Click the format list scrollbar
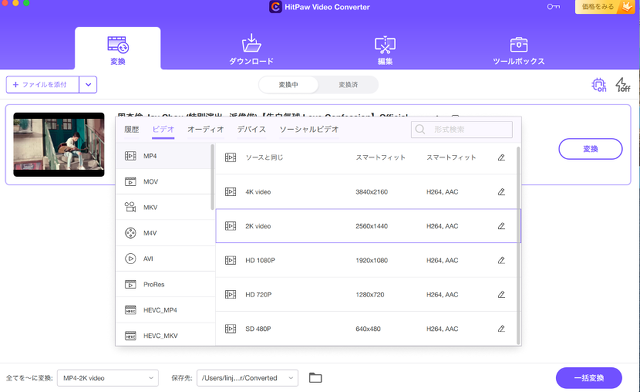This screenshot has height=392, width=640. click(212, 176)
